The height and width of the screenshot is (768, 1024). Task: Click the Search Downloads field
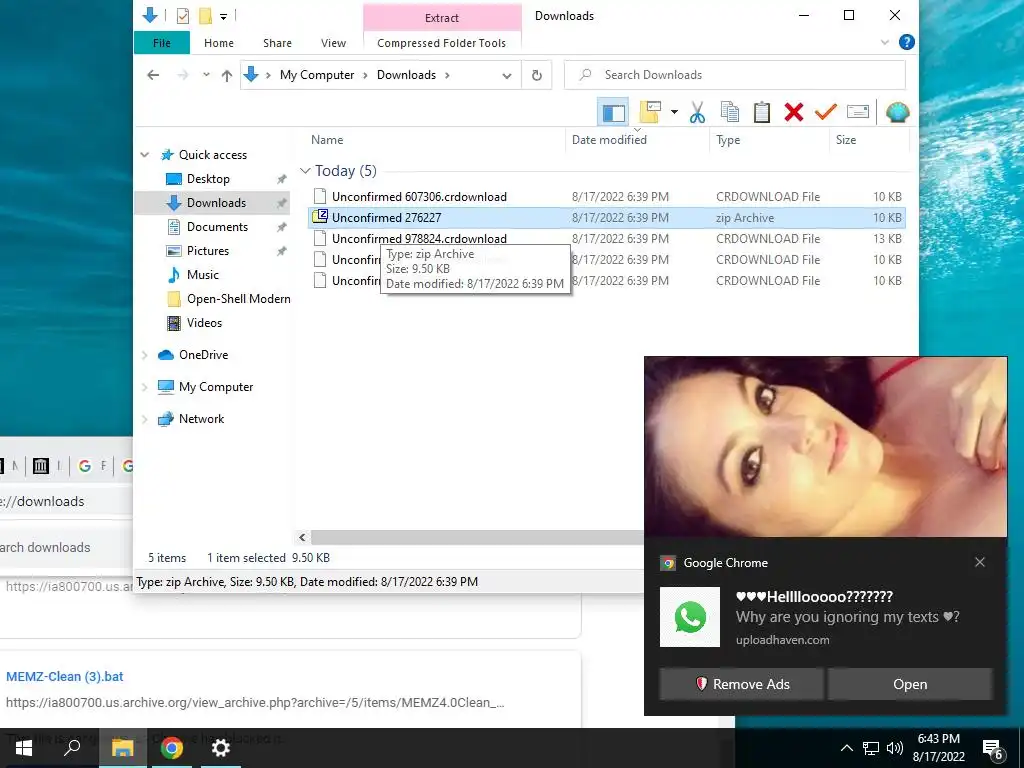735,75
